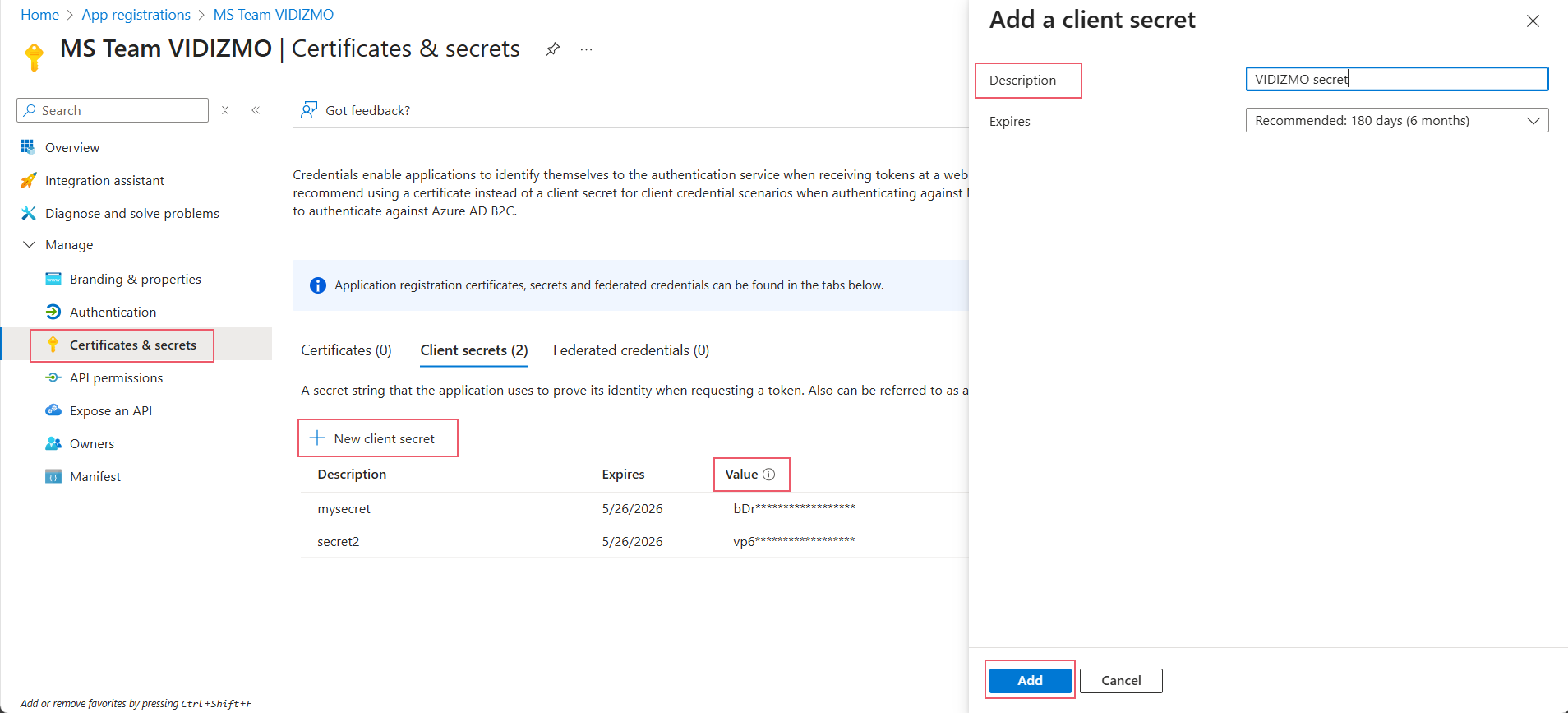Click Got feedback? link
The width and height of the screenshot is (1568, 713).
click(x=367, y=111)
